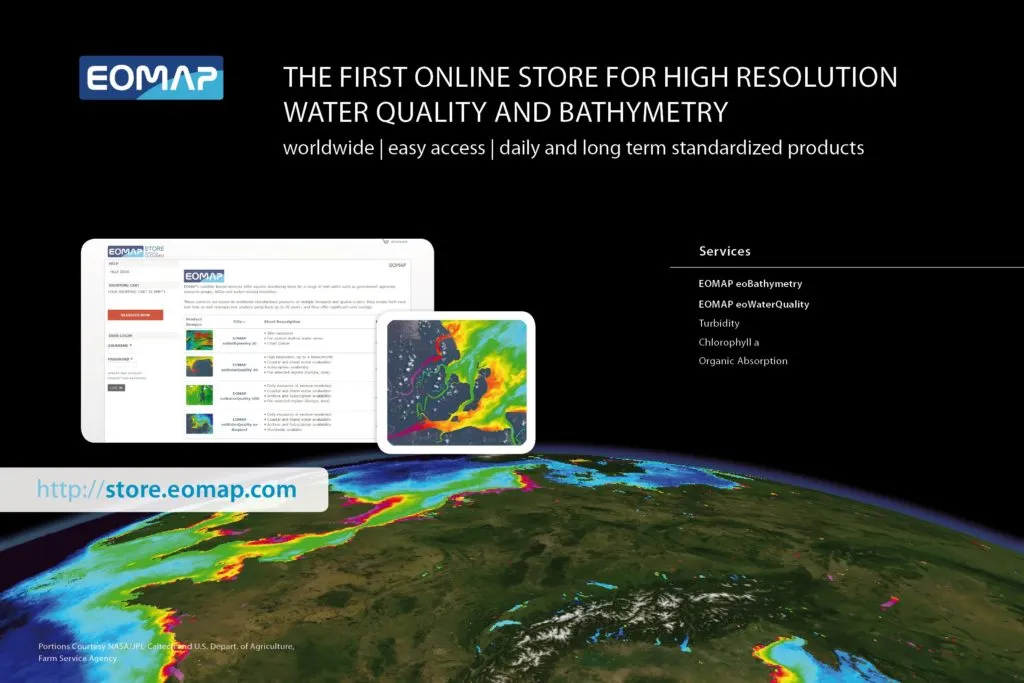Select EOMAP eoWaterQuality in Services

[x=754, y=304]
